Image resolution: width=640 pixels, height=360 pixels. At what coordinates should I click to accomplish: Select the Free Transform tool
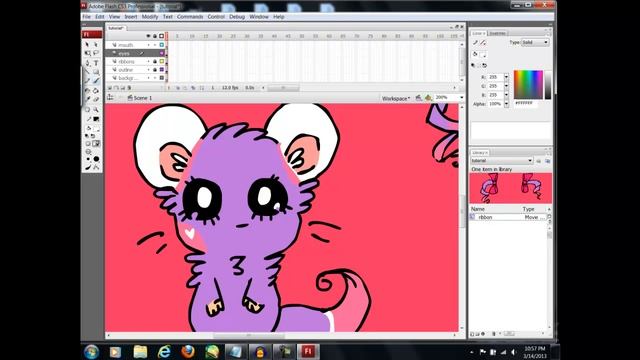coord(87,53)
